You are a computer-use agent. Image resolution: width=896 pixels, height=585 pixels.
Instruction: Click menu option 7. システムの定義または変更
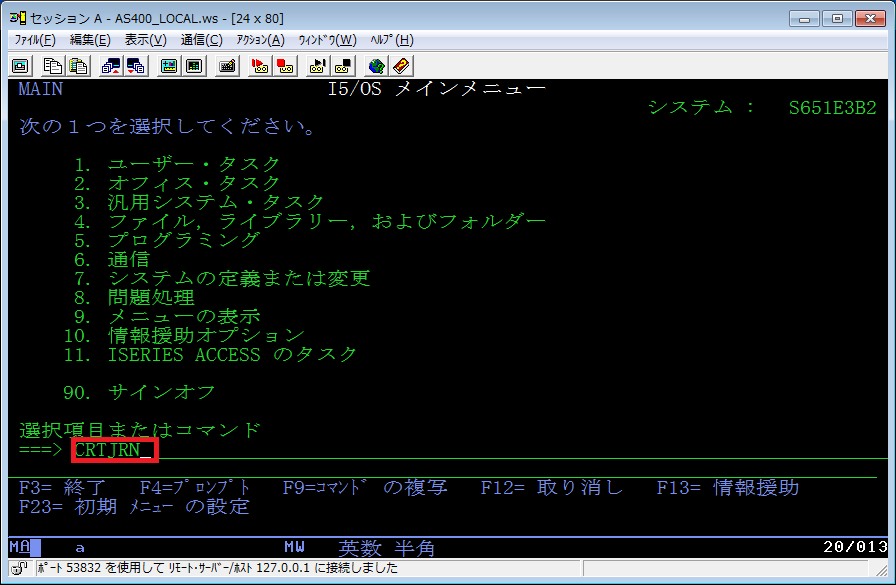pyautogui.click(x=222, y=278)
